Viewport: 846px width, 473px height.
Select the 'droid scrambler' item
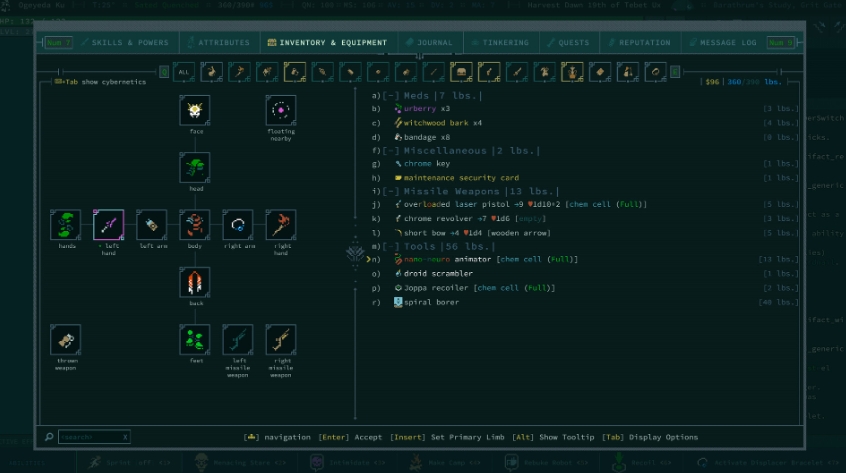click(x=585, y=274)
